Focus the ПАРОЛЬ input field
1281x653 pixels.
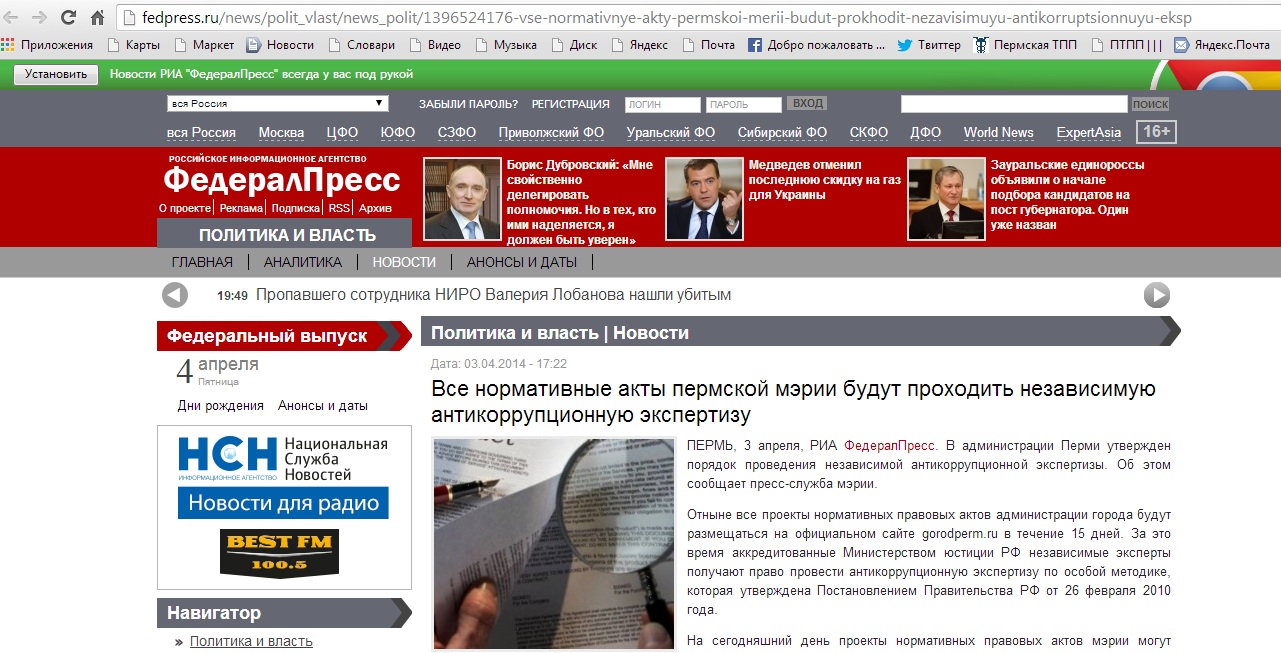pyautogui.click(x=744, y=104)
